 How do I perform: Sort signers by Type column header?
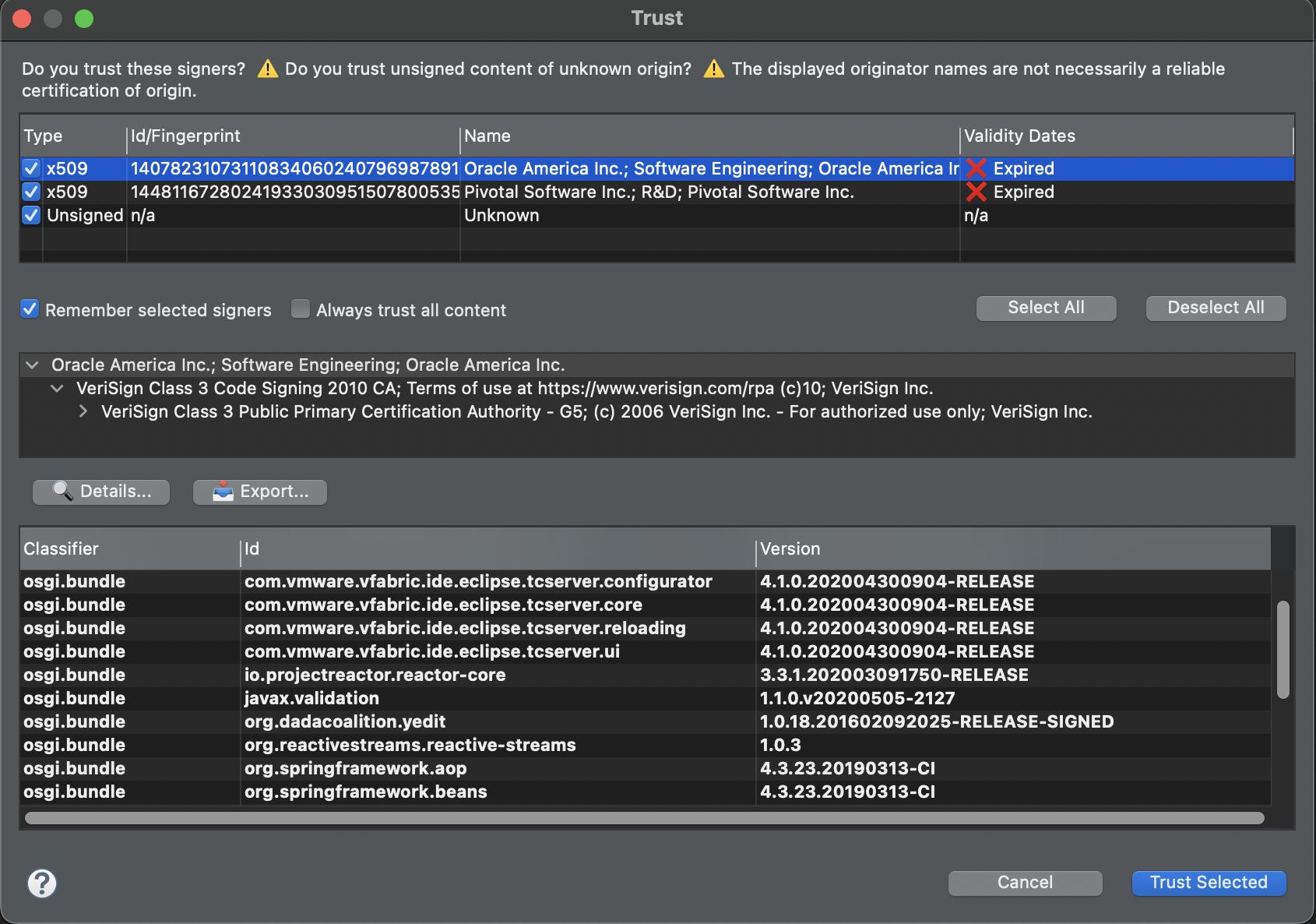tap(72, 136)
